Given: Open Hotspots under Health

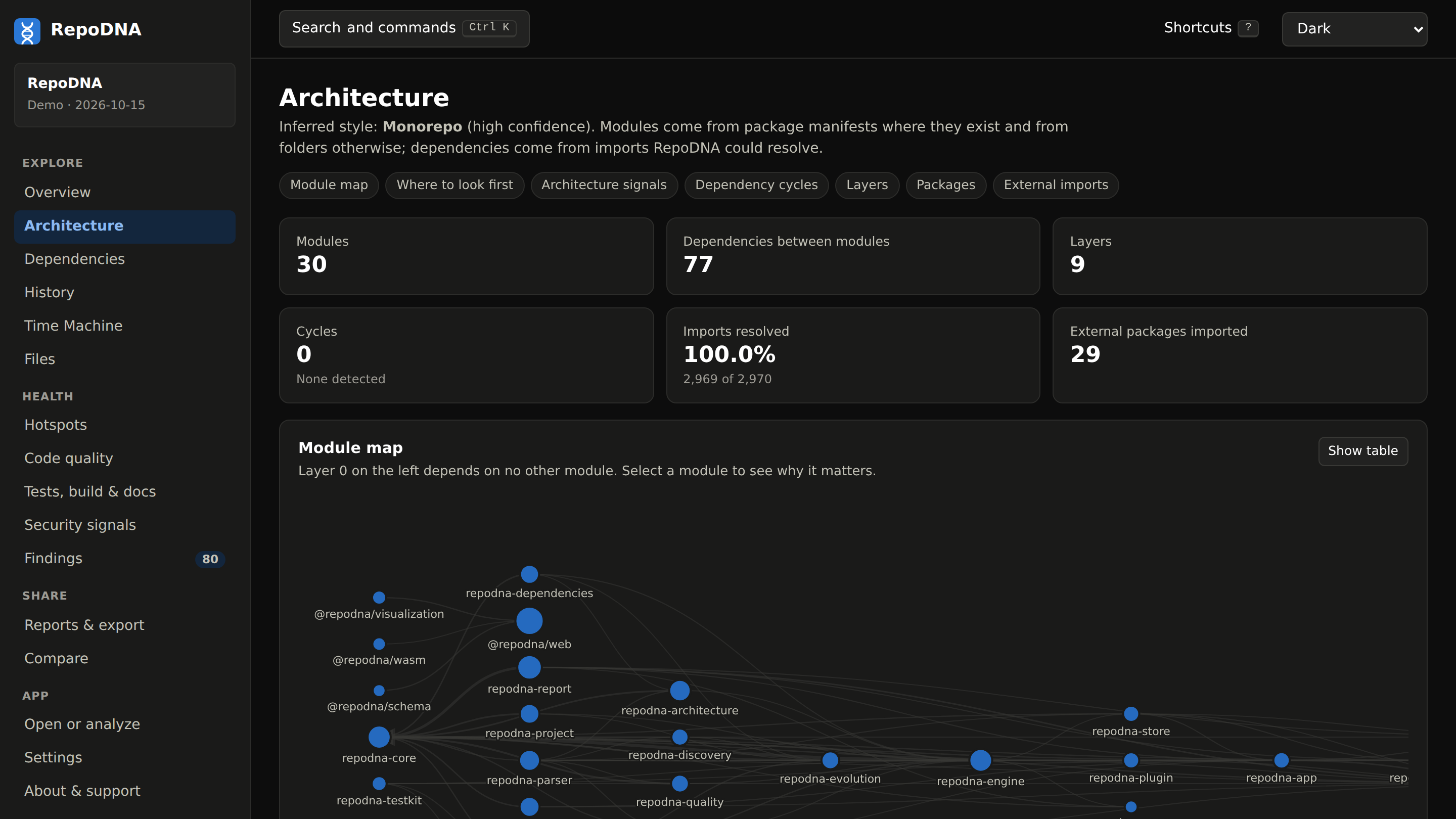Looking at the screenshot, I should (124, 425).
